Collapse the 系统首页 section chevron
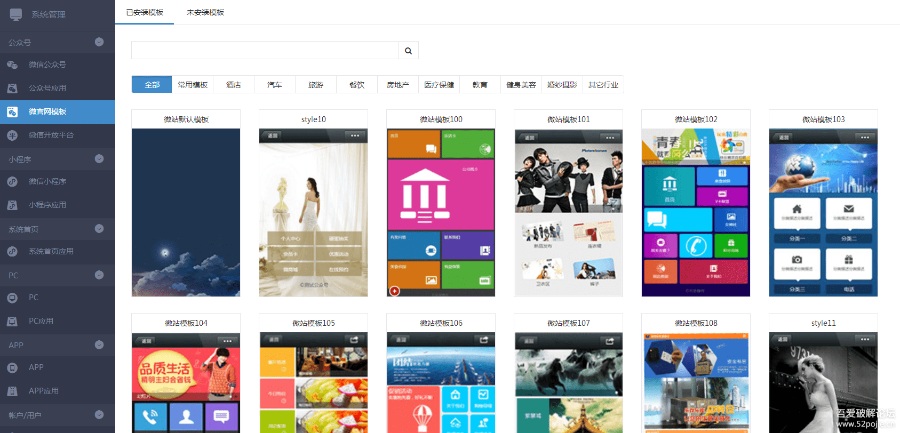The width and height of the screenshot is (900, 433). point(99,229)
